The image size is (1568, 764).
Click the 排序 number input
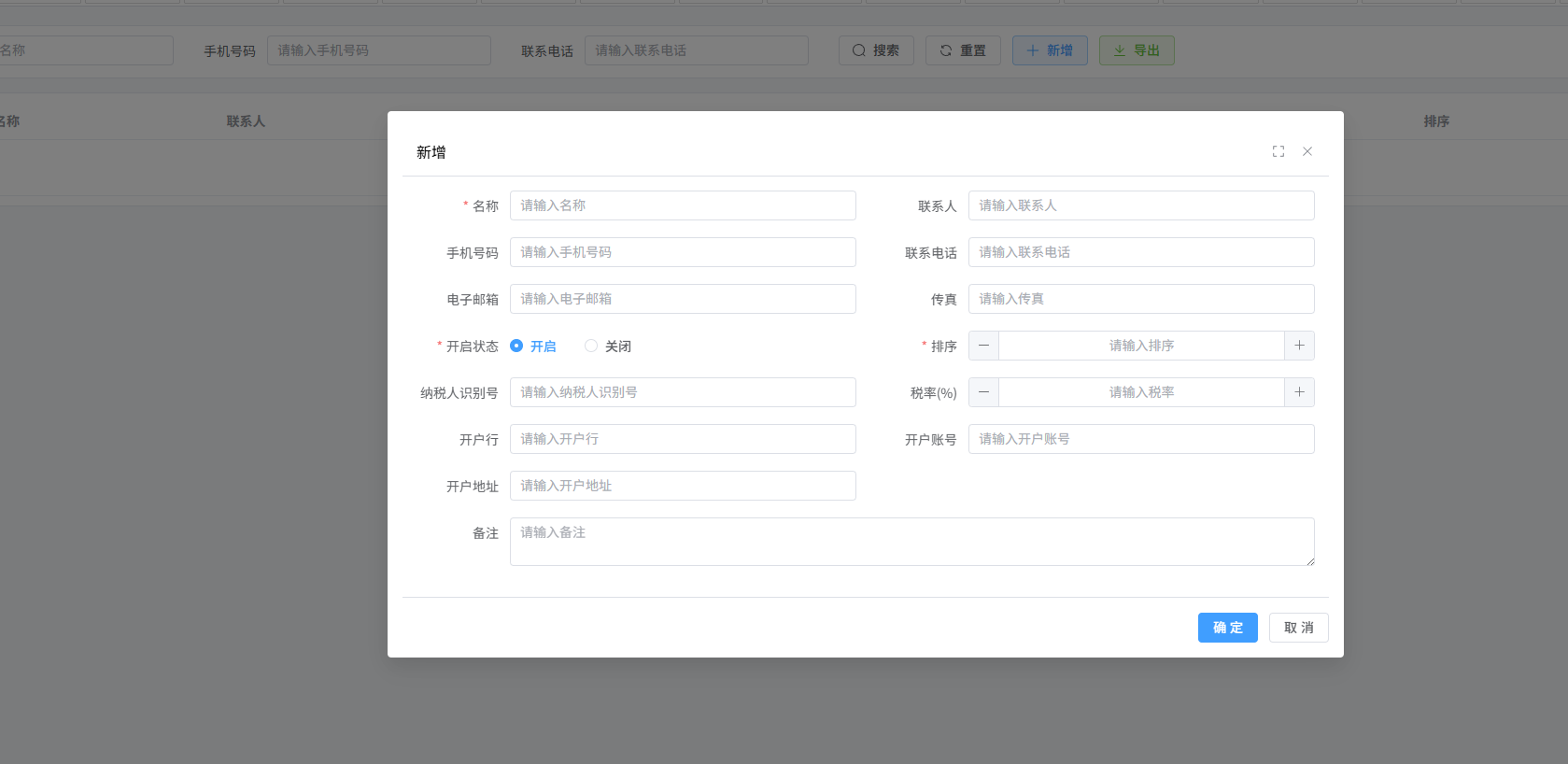pyautogui.click(x=1141, y=346)
